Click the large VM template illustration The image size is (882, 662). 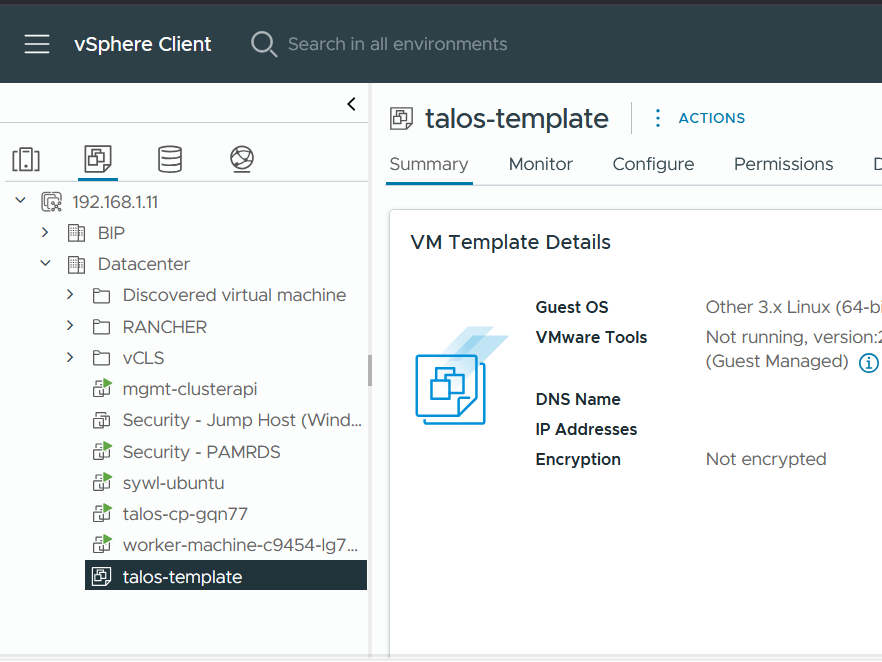(462, 376)
